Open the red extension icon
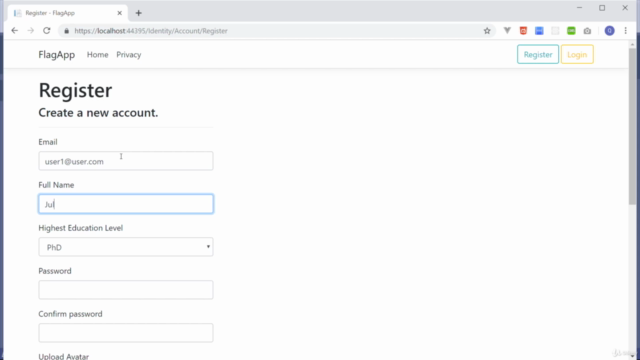640x360 pixels. (523, 31)
